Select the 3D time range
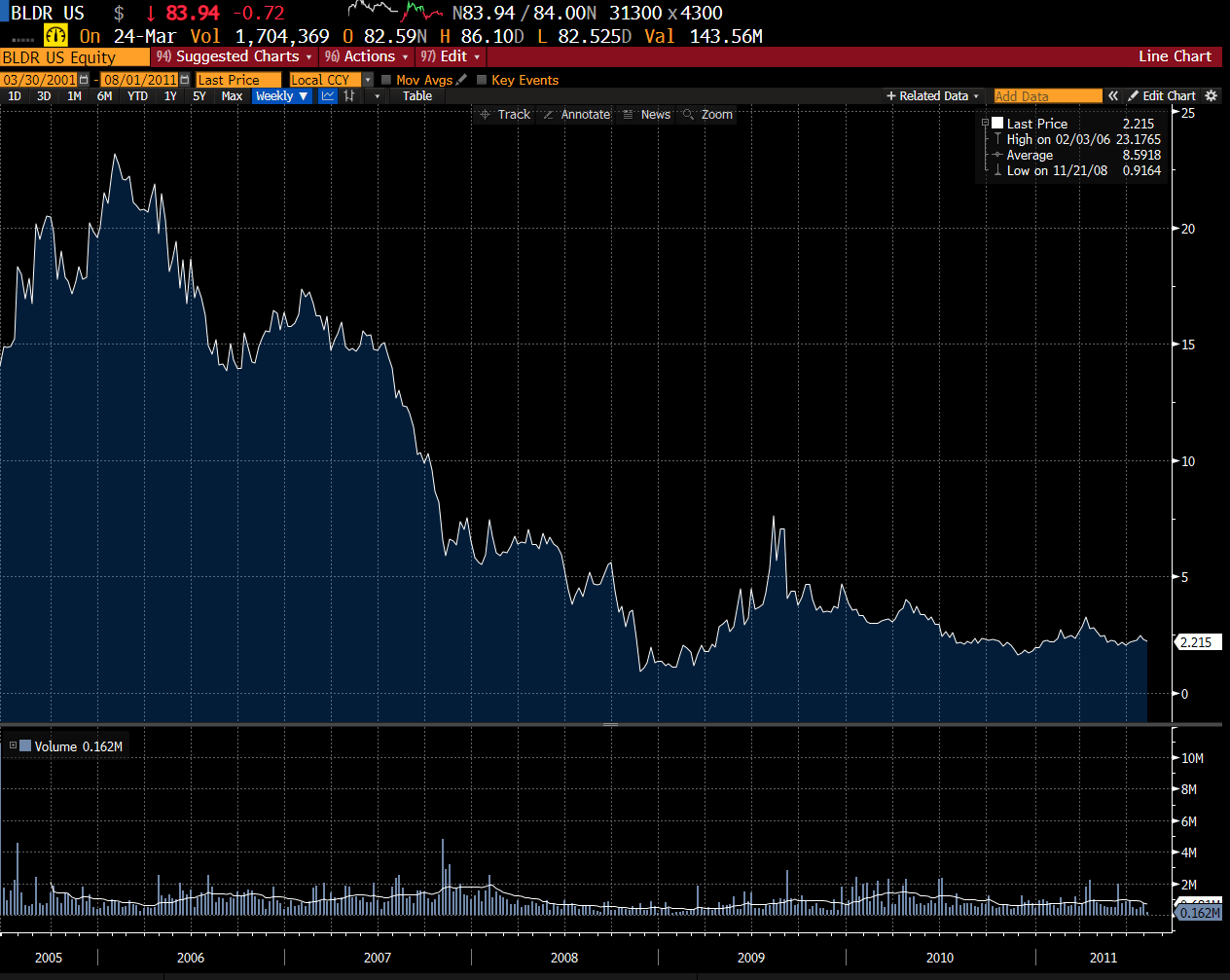This screenshot has width=1230, height=980. [x=44, y=95]
